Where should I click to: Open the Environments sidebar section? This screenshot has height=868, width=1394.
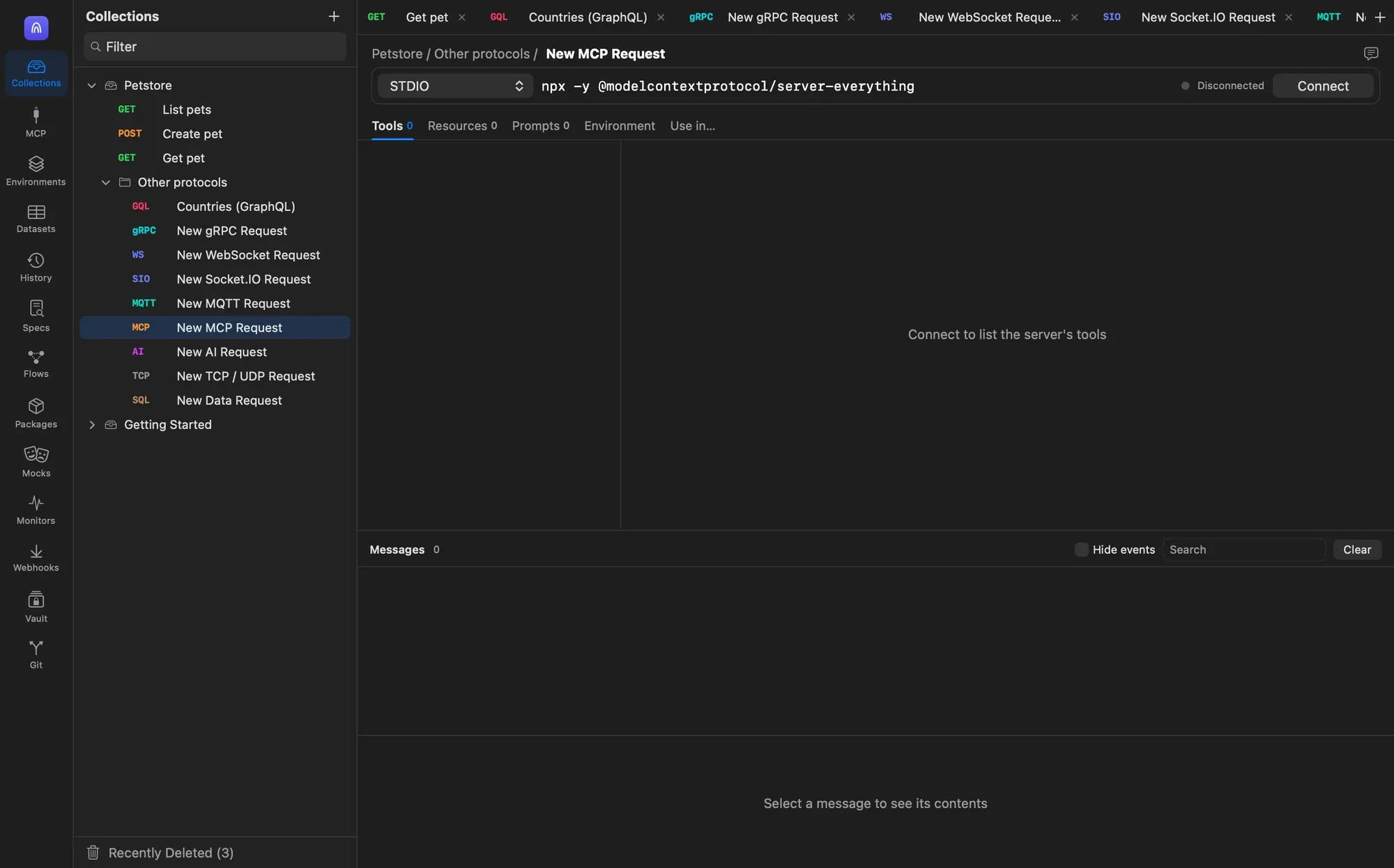coord(36,171)
